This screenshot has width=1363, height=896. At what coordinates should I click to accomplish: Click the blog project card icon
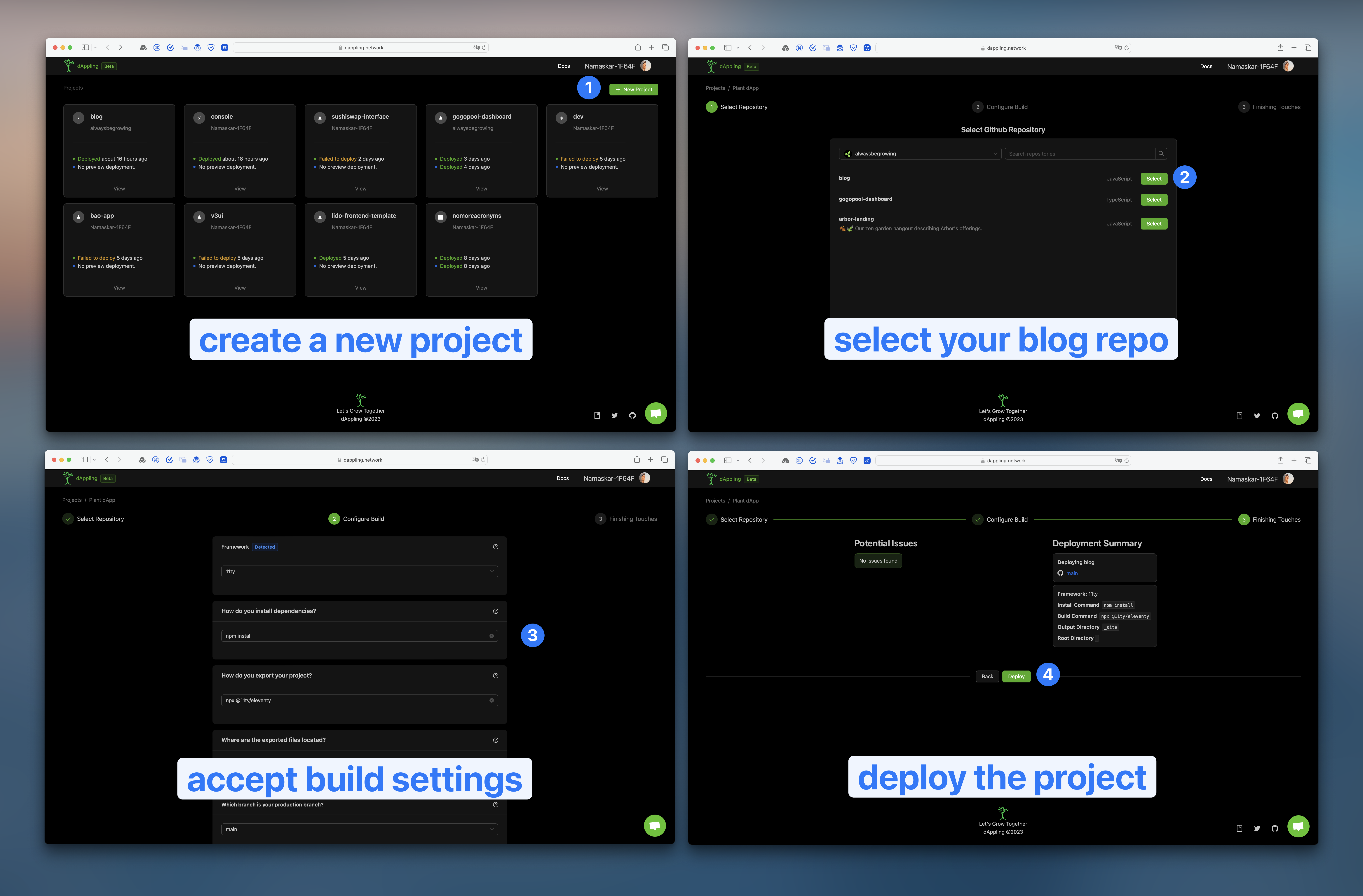coord(79,118)
